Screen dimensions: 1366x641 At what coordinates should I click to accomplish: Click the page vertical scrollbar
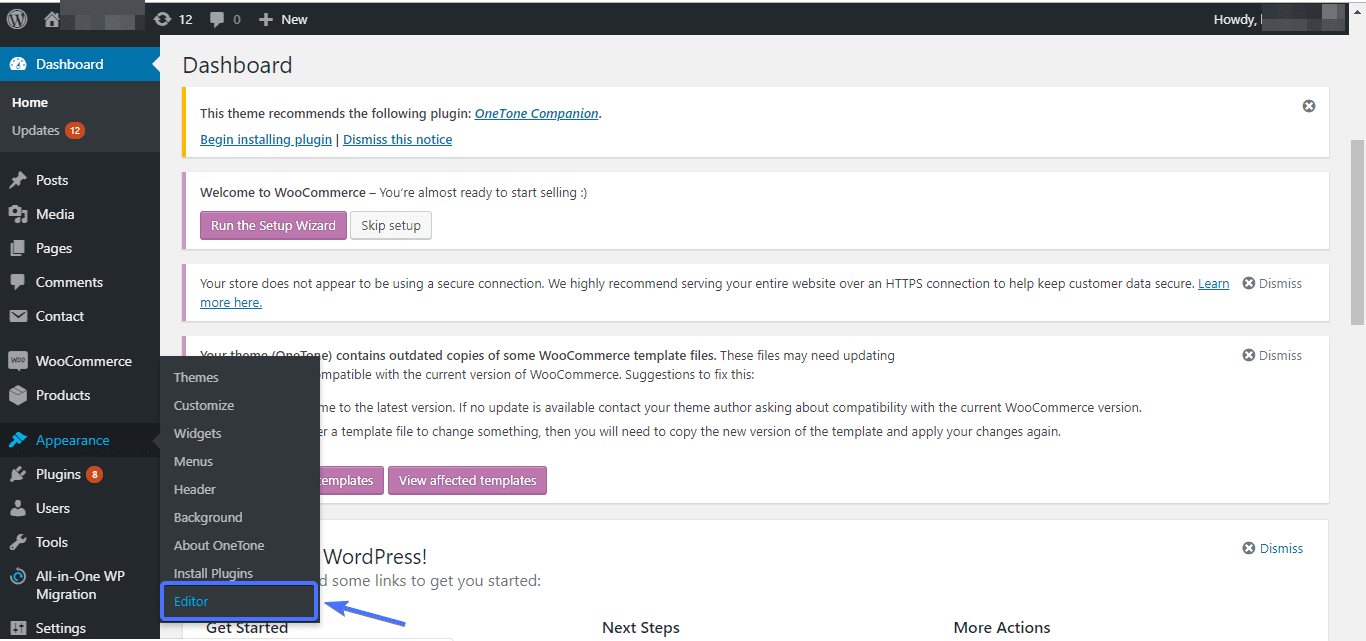click(x=1357, y=232)
